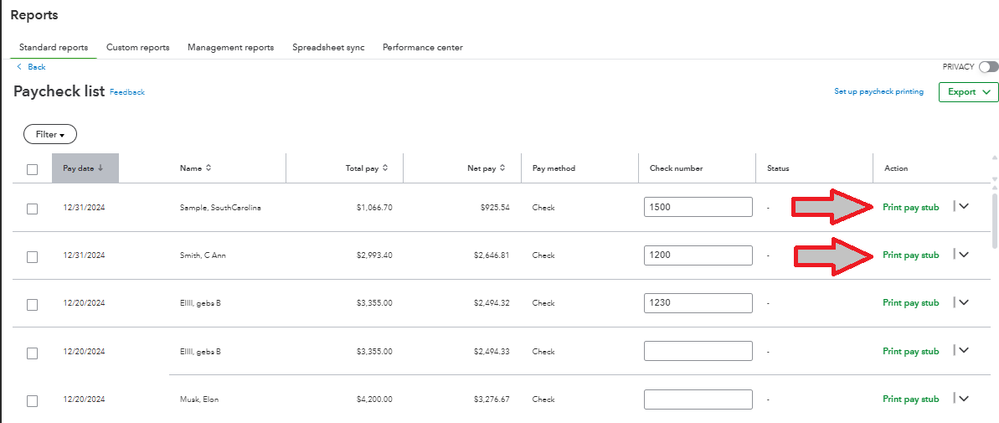The height and width of the screenshot is (423, 999).
Task: Go to the Performance center tab
Action: pyautogui.click(x=422, y=47)
